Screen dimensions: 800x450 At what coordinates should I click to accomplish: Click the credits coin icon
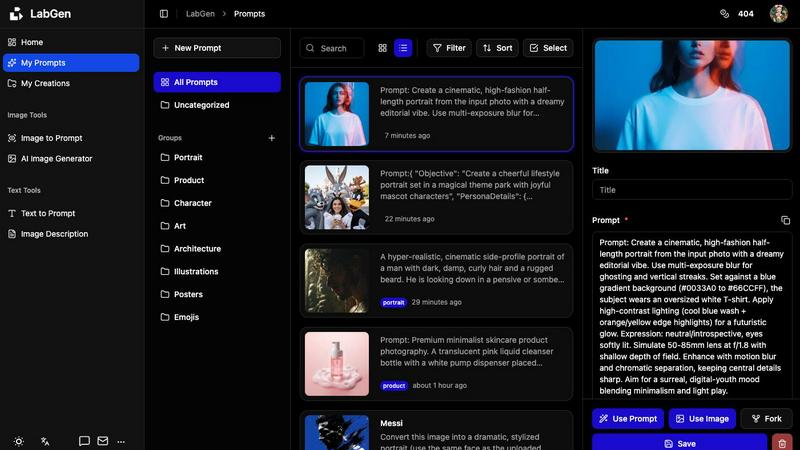click(725, 14)
